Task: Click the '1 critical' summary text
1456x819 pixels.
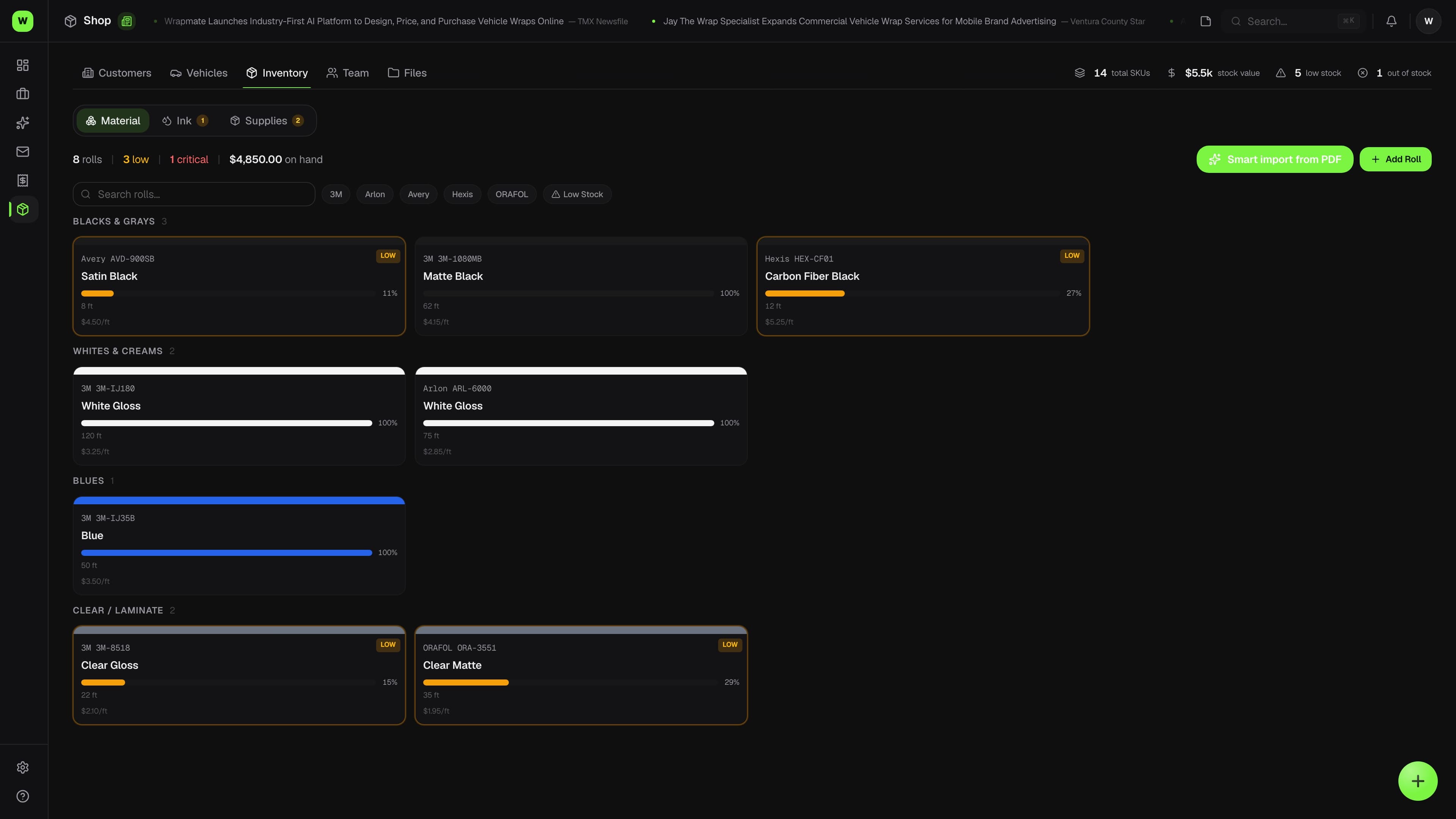Action: coord(189,159)
